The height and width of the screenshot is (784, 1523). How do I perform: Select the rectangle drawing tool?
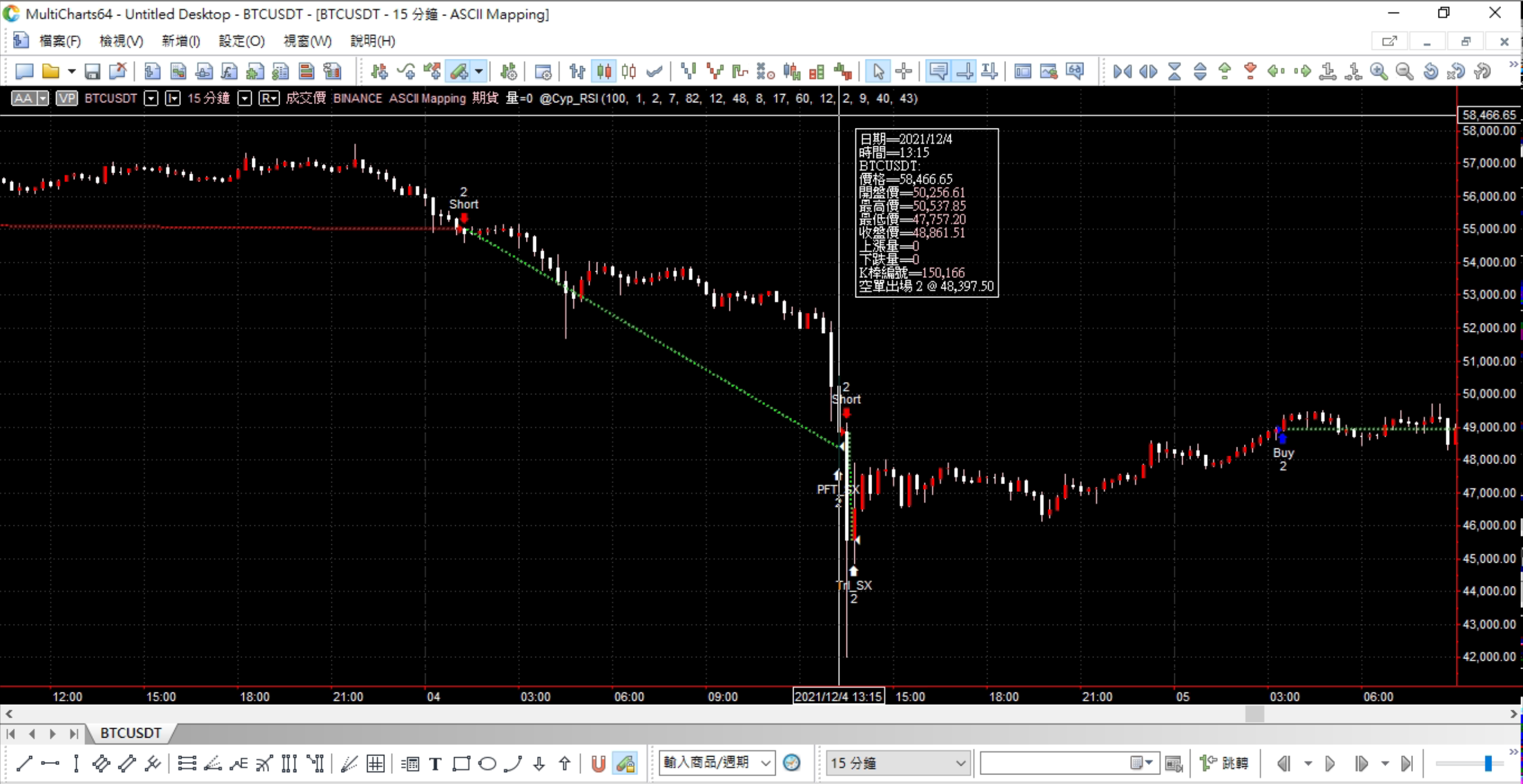pos(461,763)
